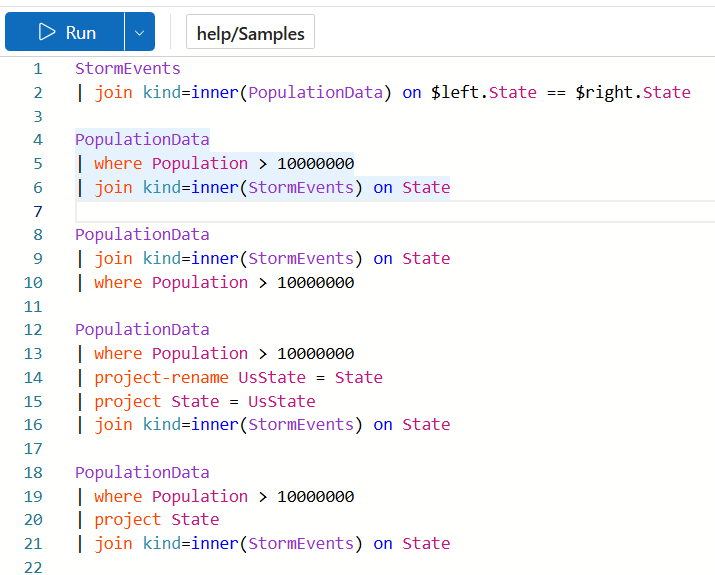Click PopulationData on line 4

[x=142, y=140]
